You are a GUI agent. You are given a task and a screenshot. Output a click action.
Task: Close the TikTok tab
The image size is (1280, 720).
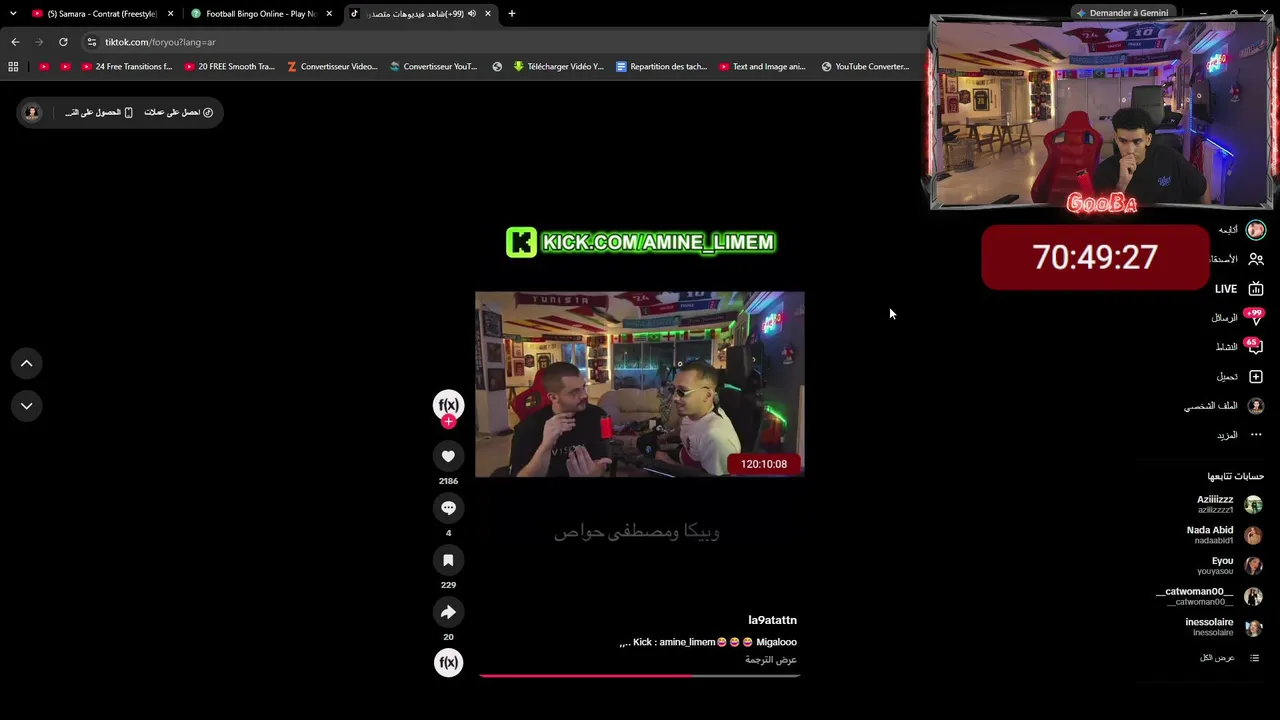click(x=488, y=14)
